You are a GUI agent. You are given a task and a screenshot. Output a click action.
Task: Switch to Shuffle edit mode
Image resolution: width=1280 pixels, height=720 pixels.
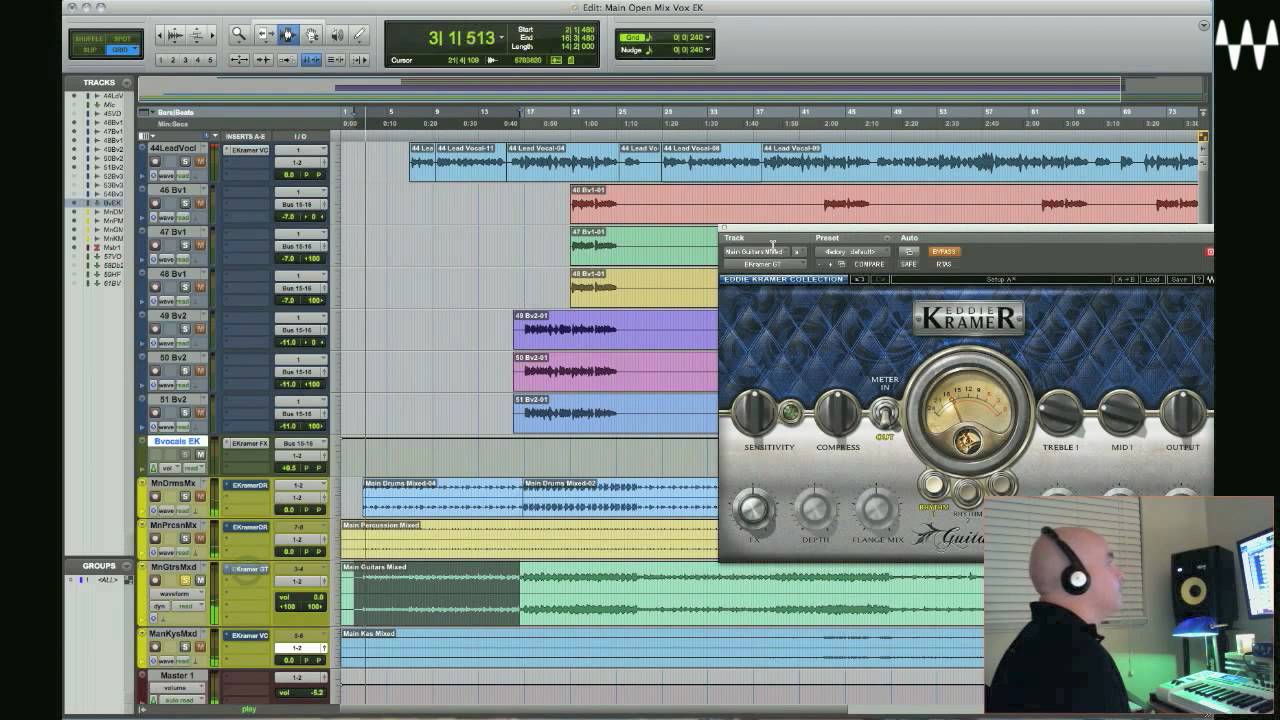tap(89, 38)
